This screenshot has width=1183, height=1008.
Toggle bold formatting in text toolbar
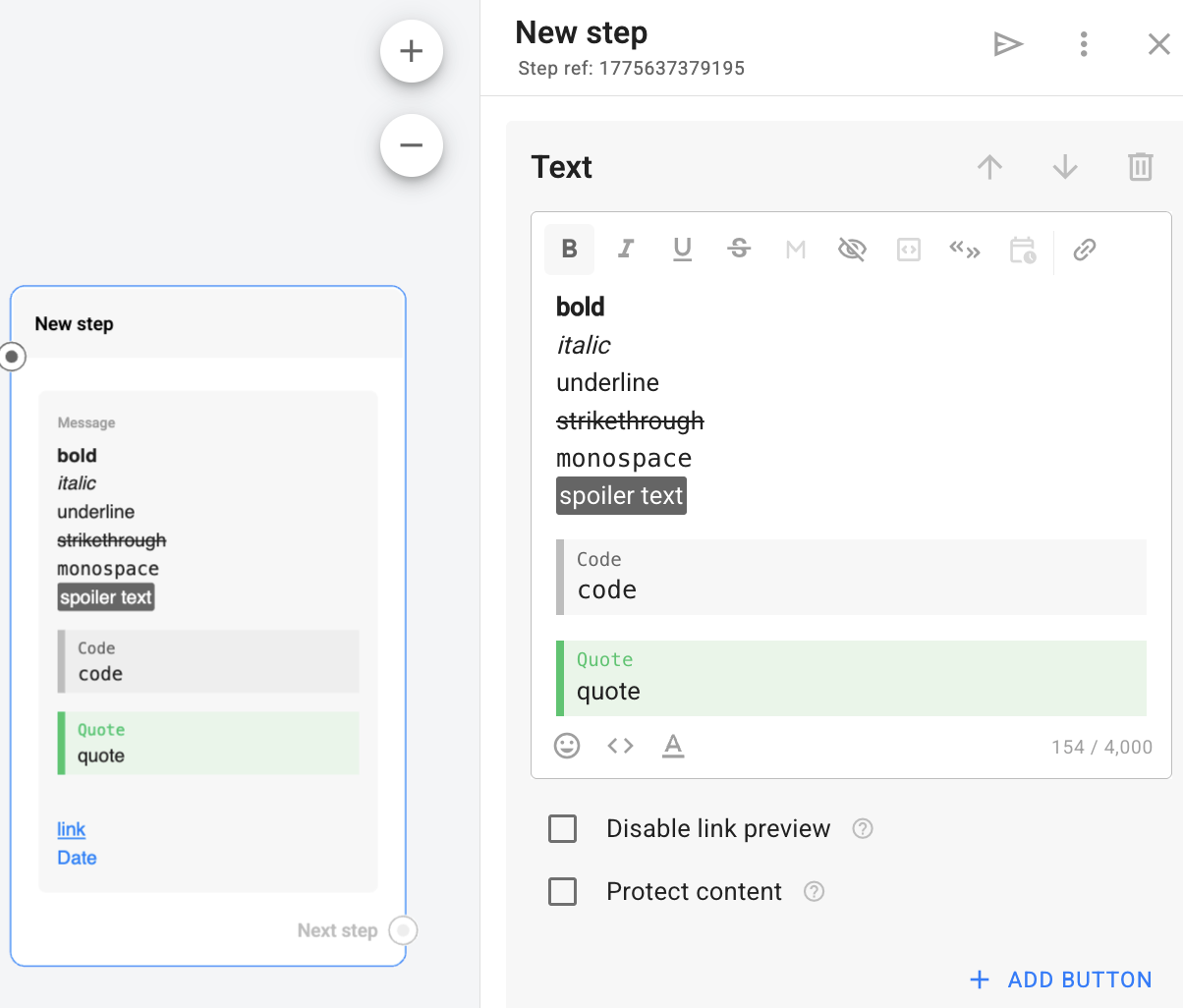tap(569, 250)
